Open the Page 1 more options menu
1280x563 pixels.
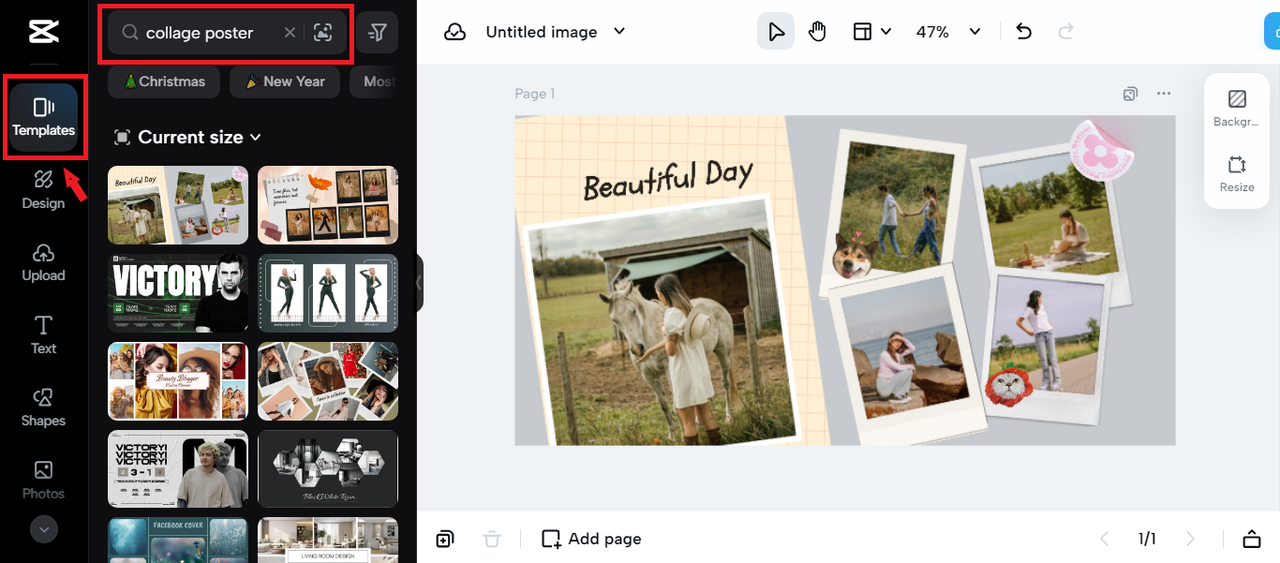pyautogui.click(x=1163, y=94)
